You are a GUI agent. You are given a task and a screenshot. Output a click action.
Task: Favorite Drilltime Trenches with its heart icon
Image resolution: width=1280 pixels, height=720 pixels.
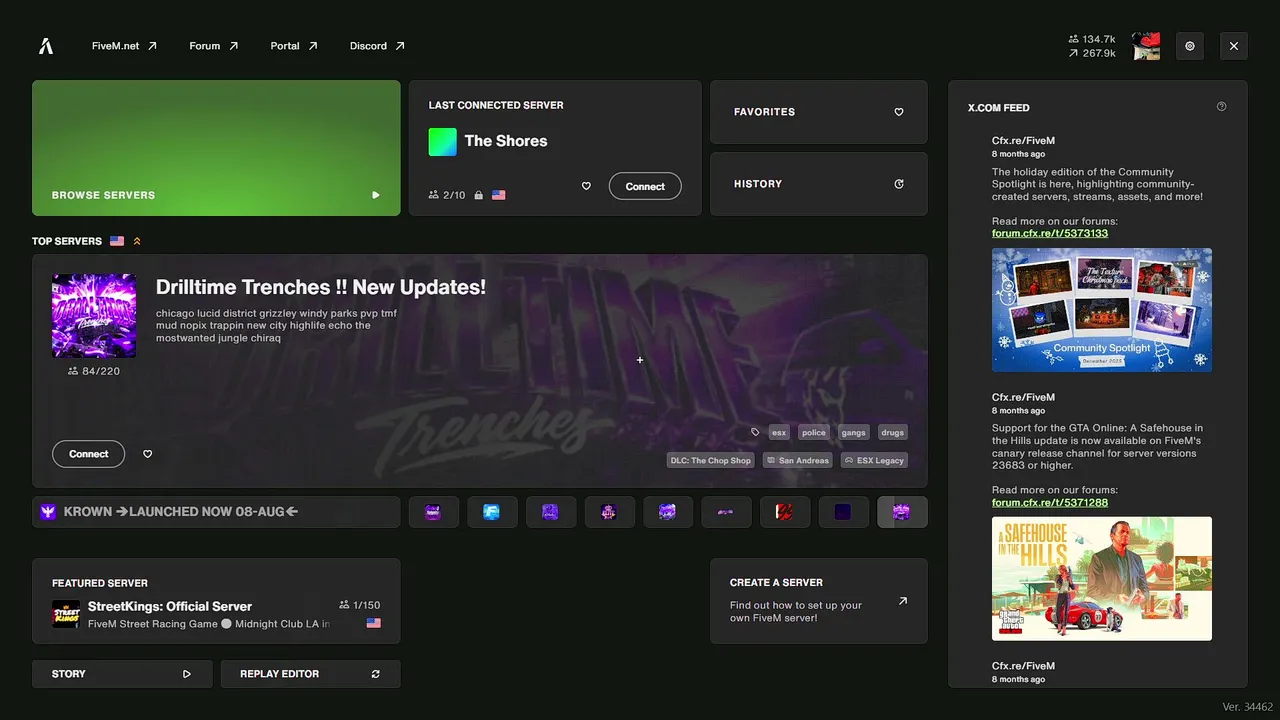pyautogui.click(x=148, y=454)
